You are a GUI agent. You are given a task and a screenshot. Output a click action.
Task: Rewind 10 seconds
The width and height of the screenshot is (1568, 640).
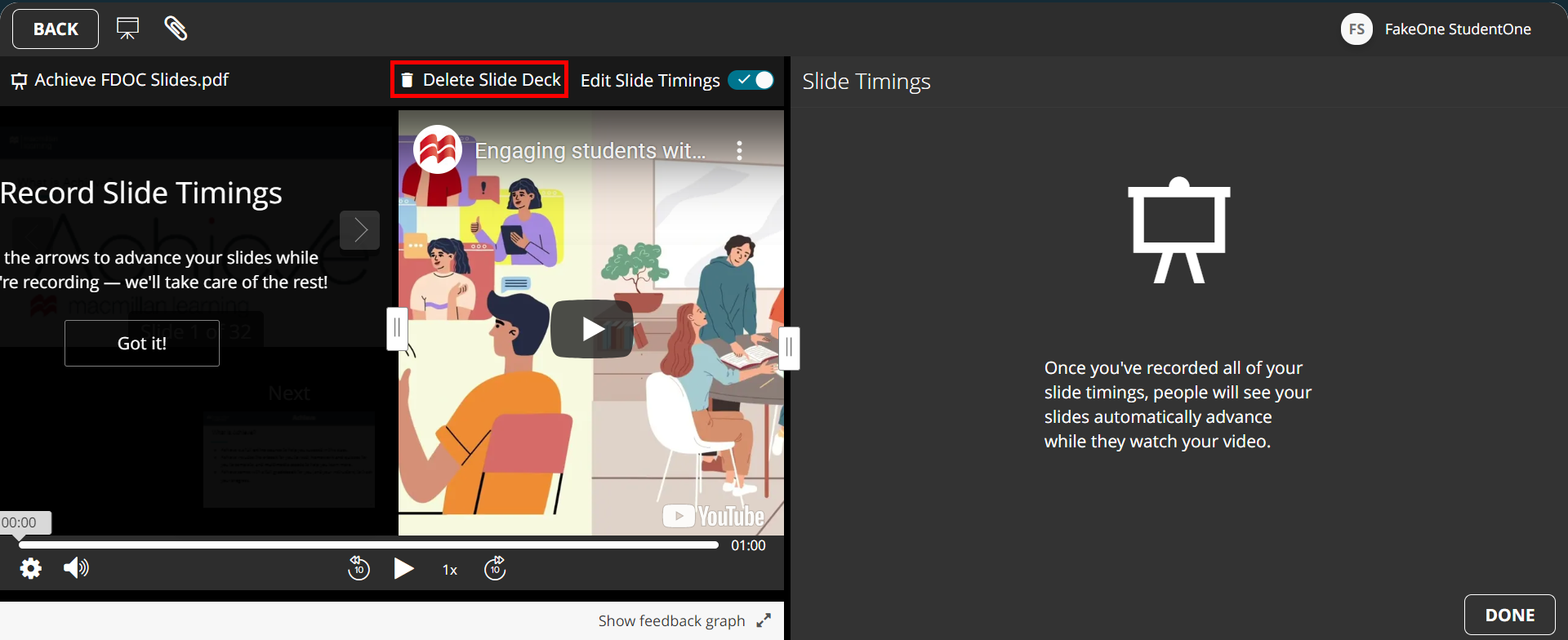pyautogui.click(x=359, y=568)
